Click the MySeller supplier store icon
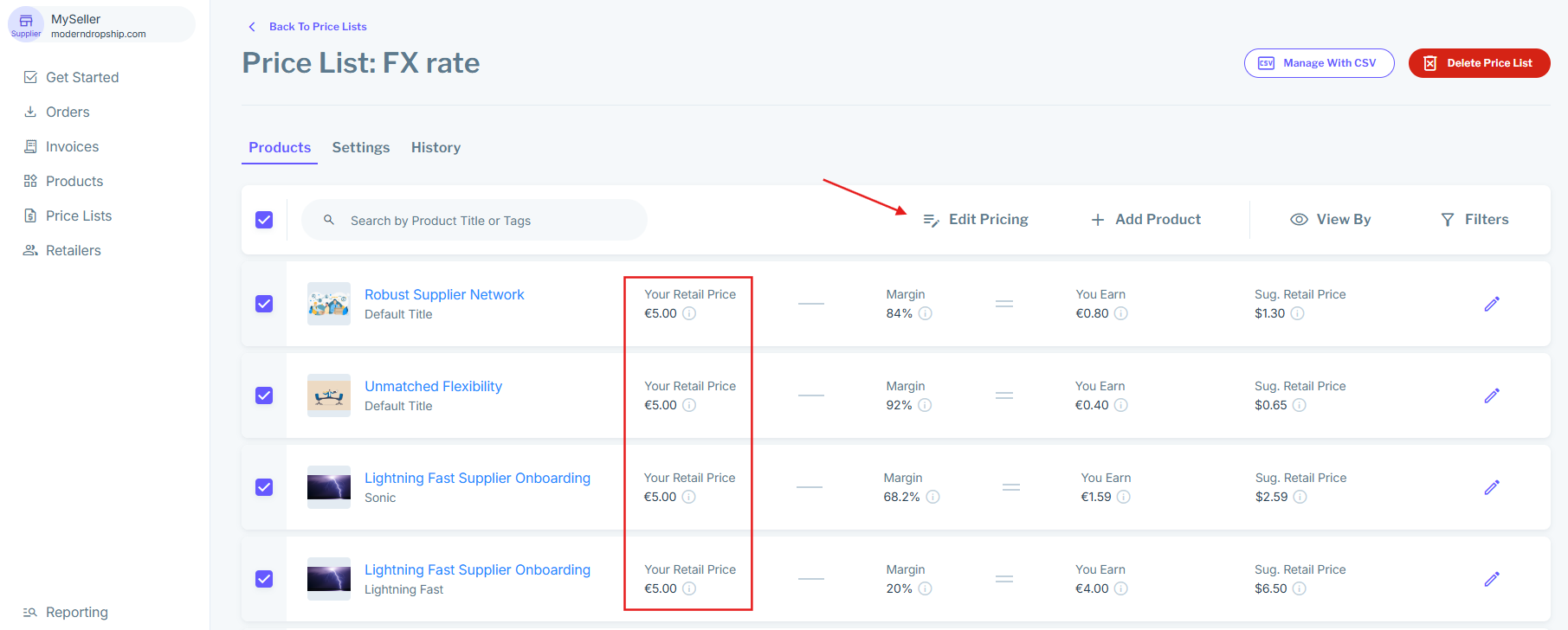The height and width of the screenshot is (630, 1568). tap(26, 22)
